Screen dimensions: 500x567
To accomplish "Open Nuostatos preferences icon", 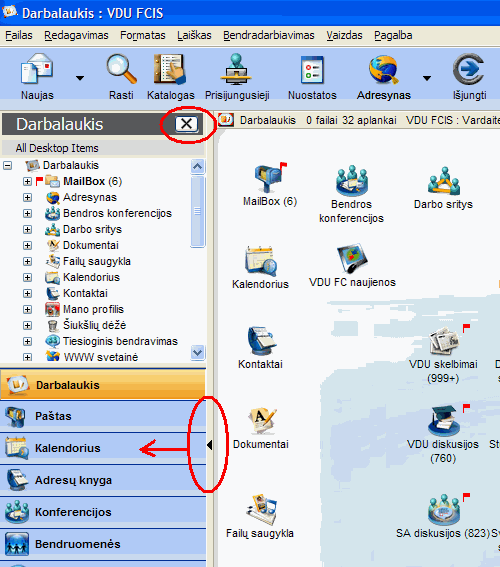I will 312,69.
